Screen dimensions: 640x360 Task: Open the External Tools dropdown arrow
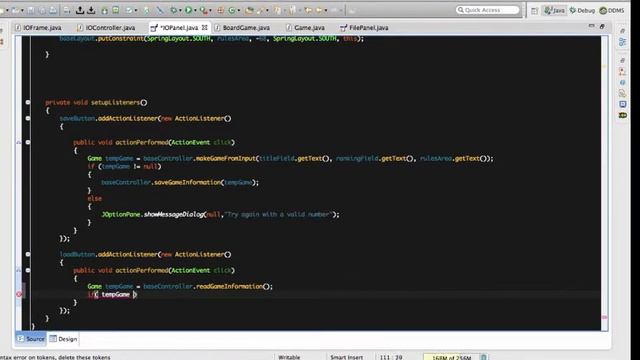[210, 10]
